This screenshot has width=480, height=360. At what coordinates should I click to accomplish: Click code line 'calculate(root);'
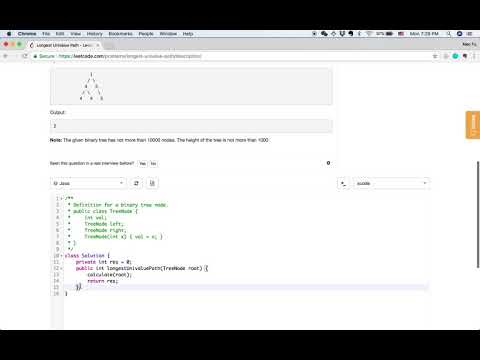point(109,275)
